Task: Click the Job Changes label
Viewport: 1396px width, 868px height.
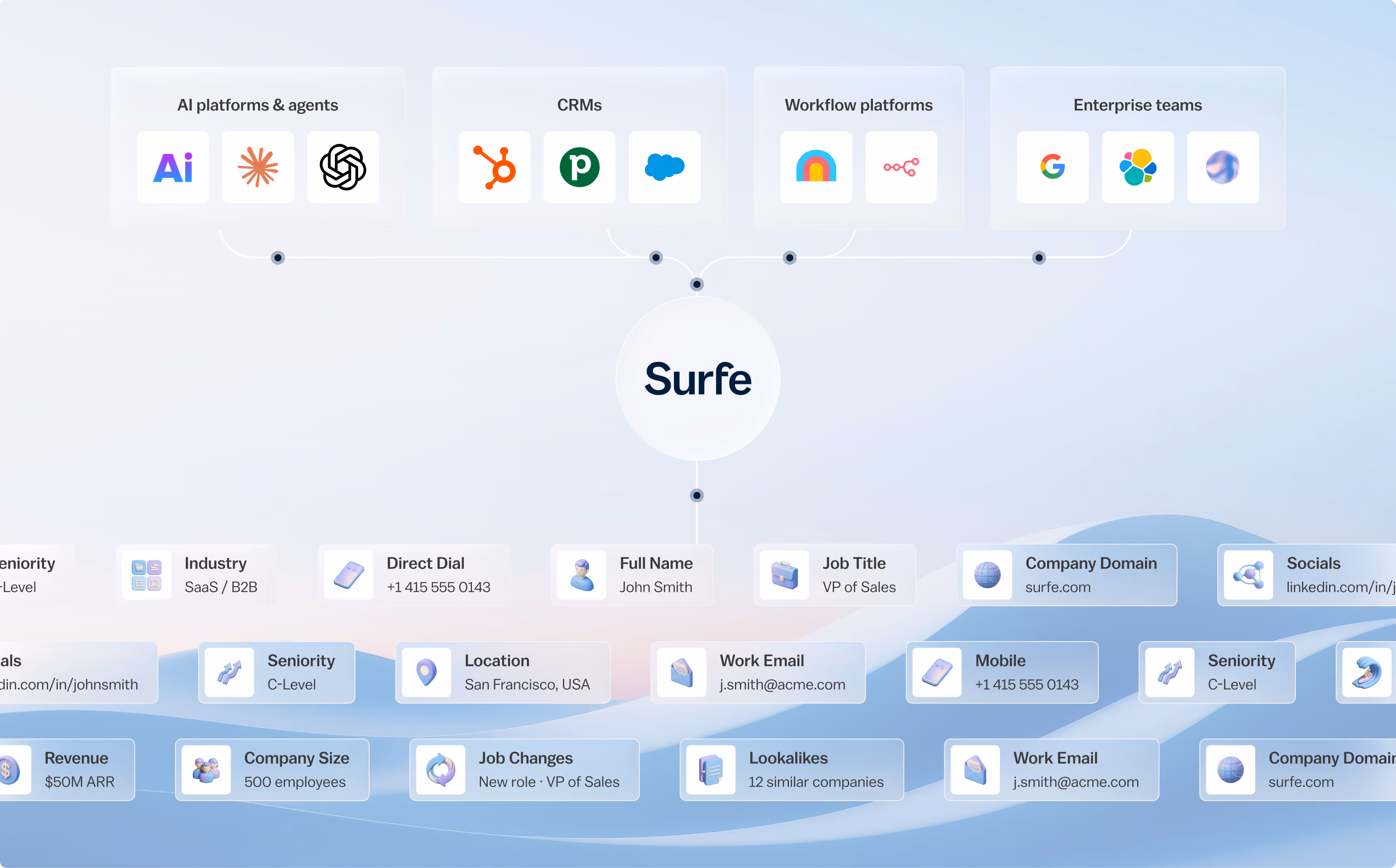Action: [x=526, y=758]
